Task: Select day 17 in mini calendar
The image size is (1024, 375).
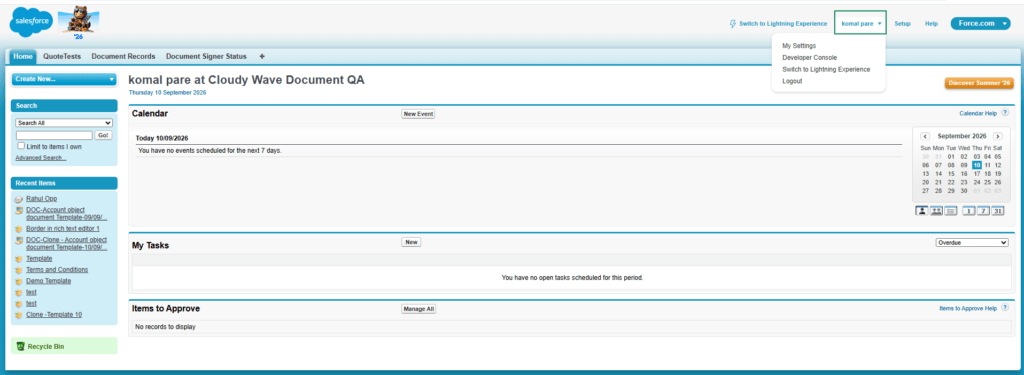Action: [x=977, y=174]
